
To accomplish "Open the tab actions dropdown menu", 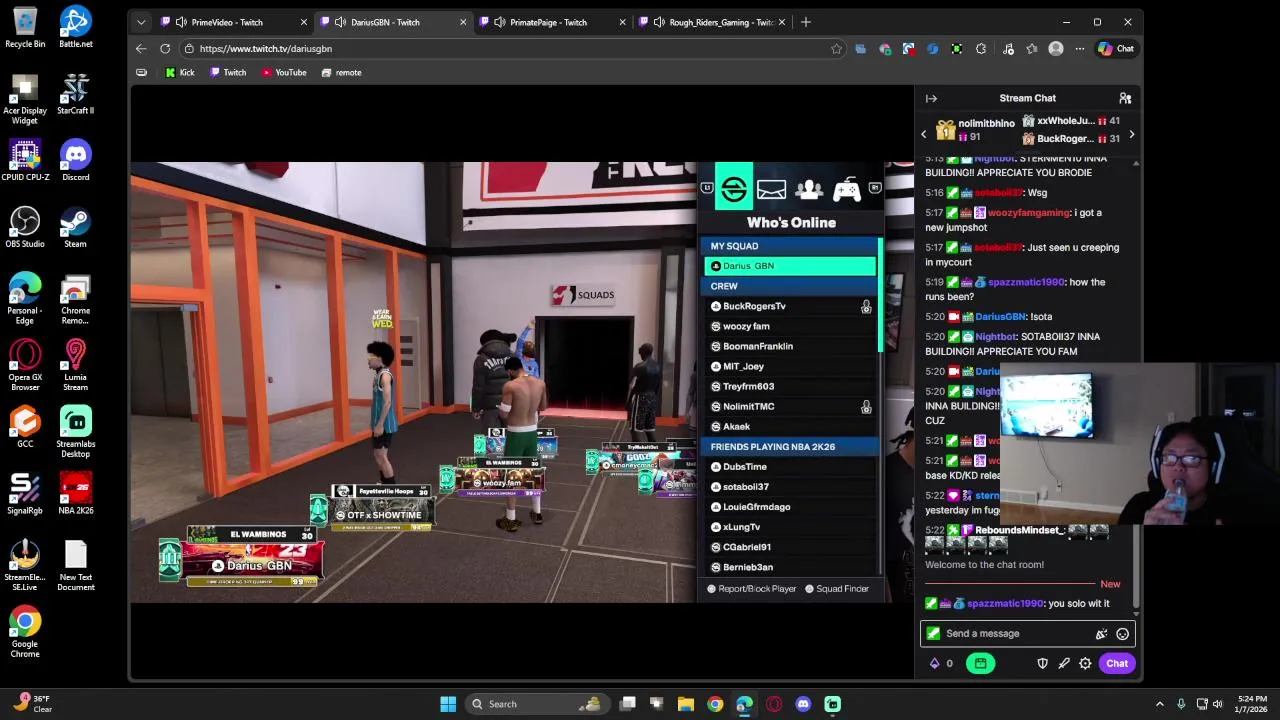I will click(141, 22).
